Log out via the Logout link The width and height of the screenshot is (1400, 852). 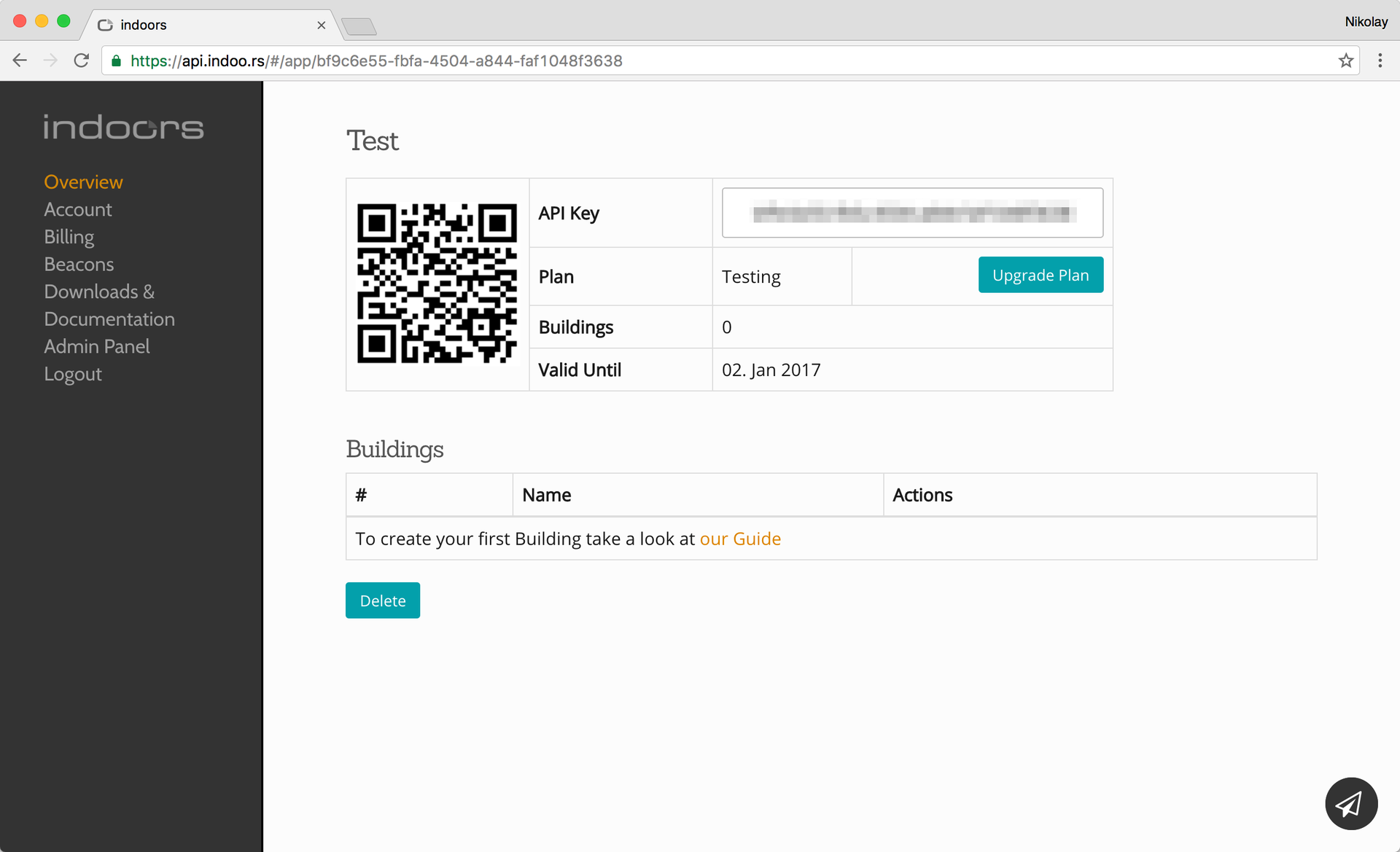pos(72,374)
